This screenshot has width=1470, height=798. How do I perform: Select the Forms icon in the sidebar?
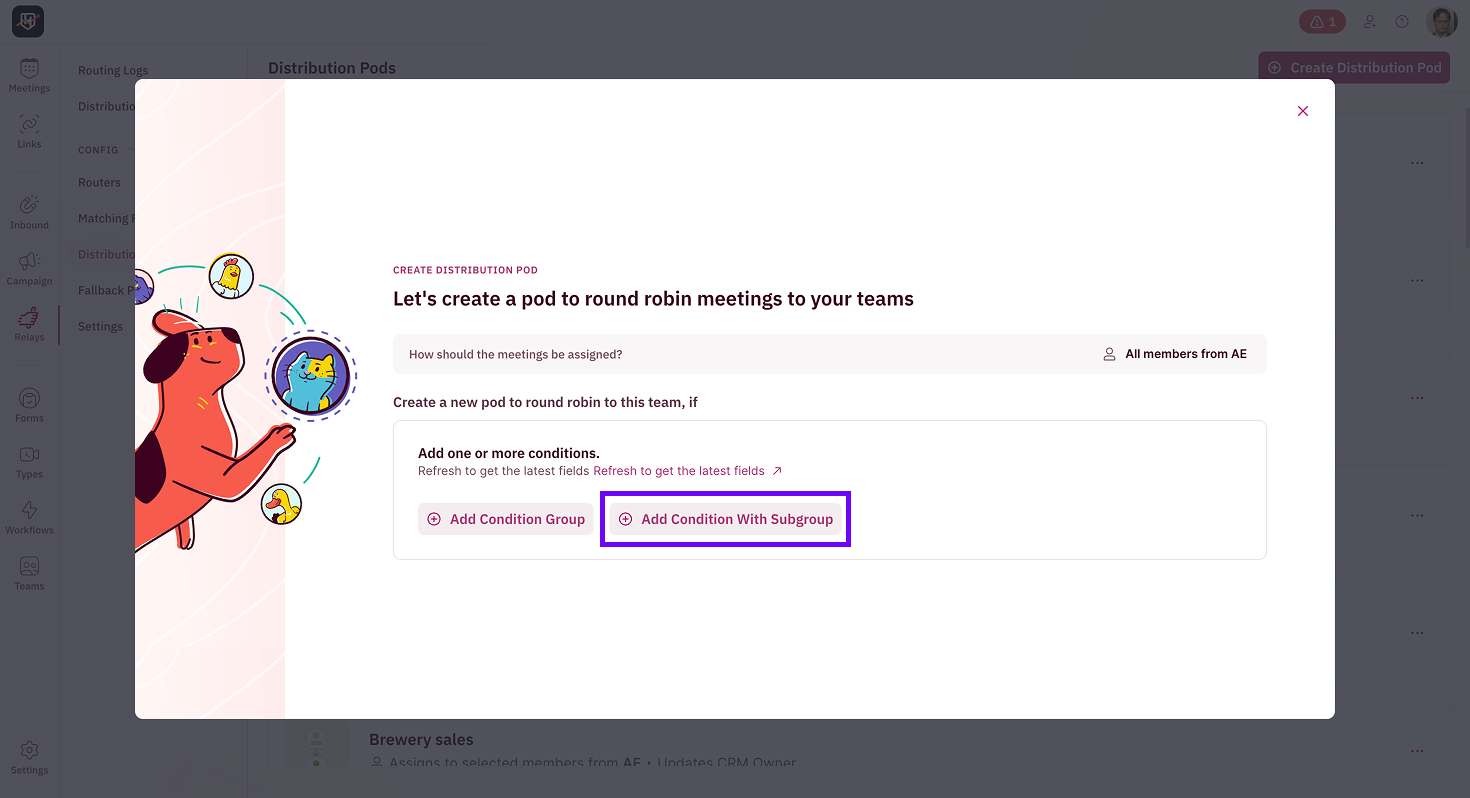(x=29, y=402)
